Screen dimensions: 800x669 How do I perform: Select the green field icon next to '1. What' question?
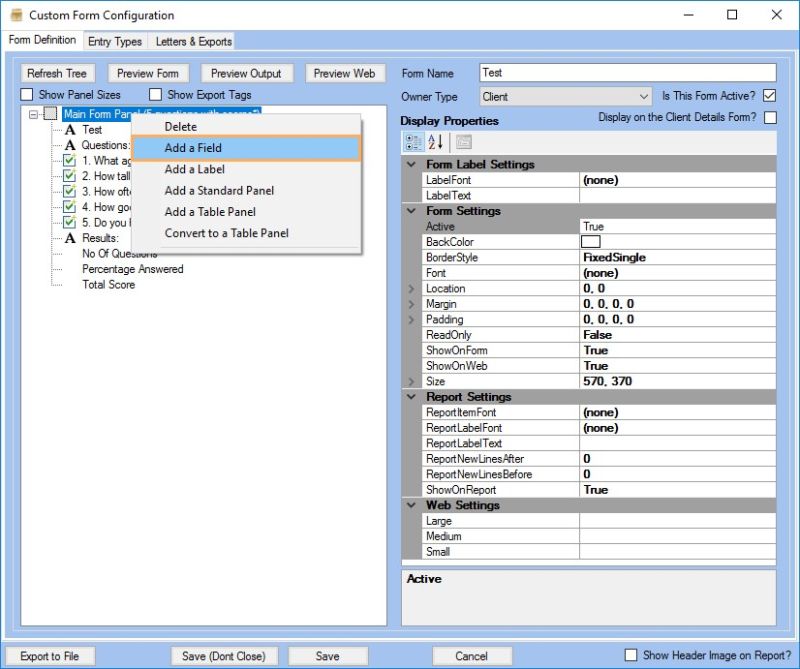click(x=68, y=160)
